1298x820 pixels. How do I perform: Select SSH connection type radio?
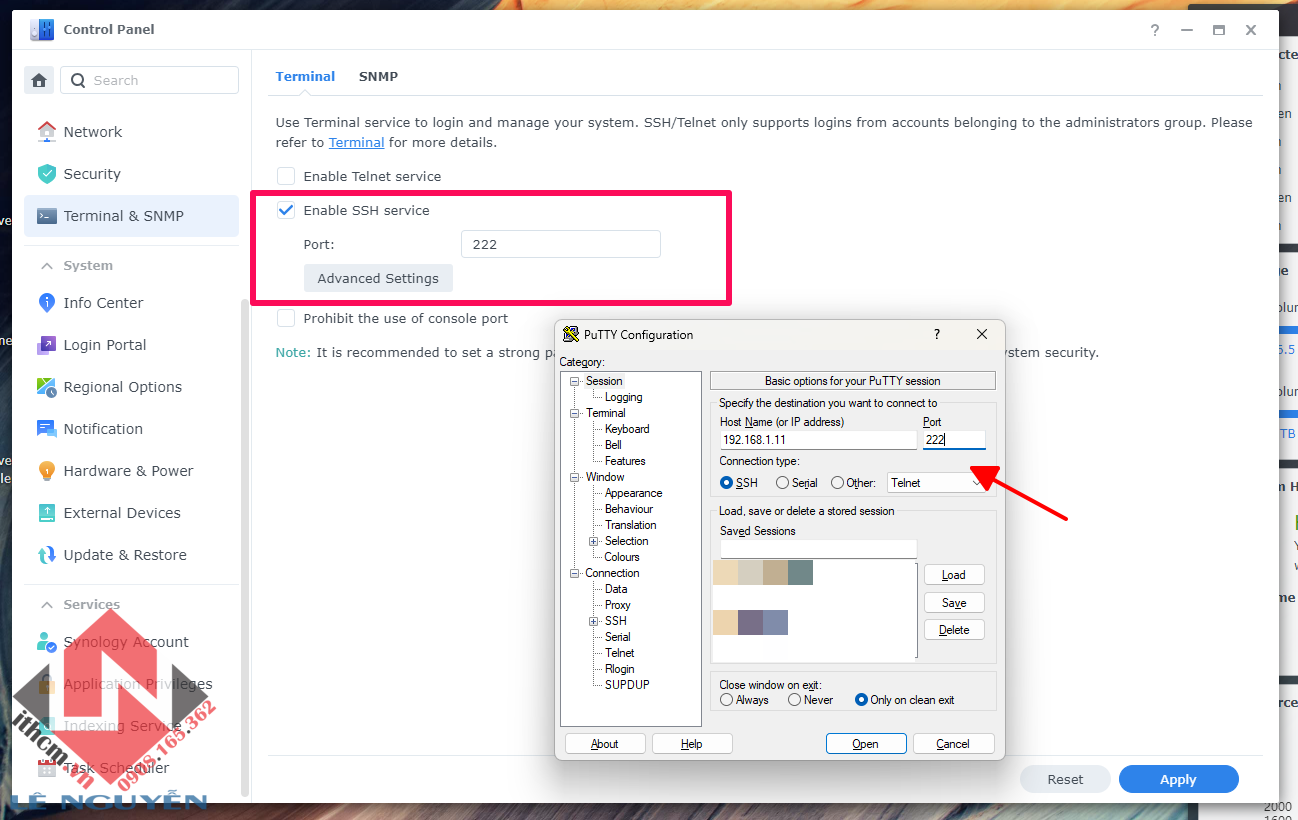727,483
